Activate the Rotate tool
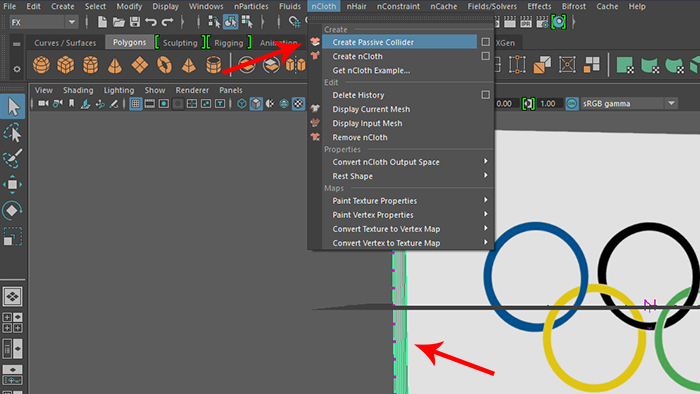Viewport: 700px width, 394px height. pos(12,210)
